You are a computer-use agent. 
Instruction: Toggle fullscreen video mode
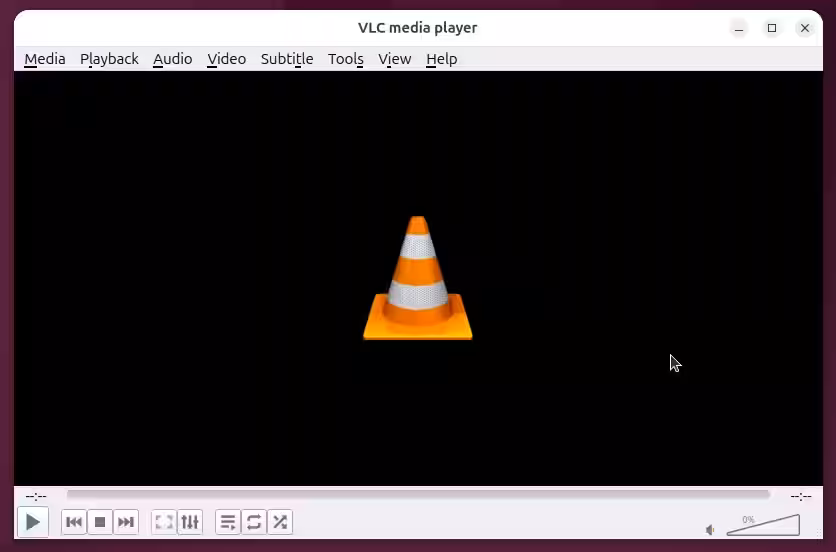[x=164, y=522]
